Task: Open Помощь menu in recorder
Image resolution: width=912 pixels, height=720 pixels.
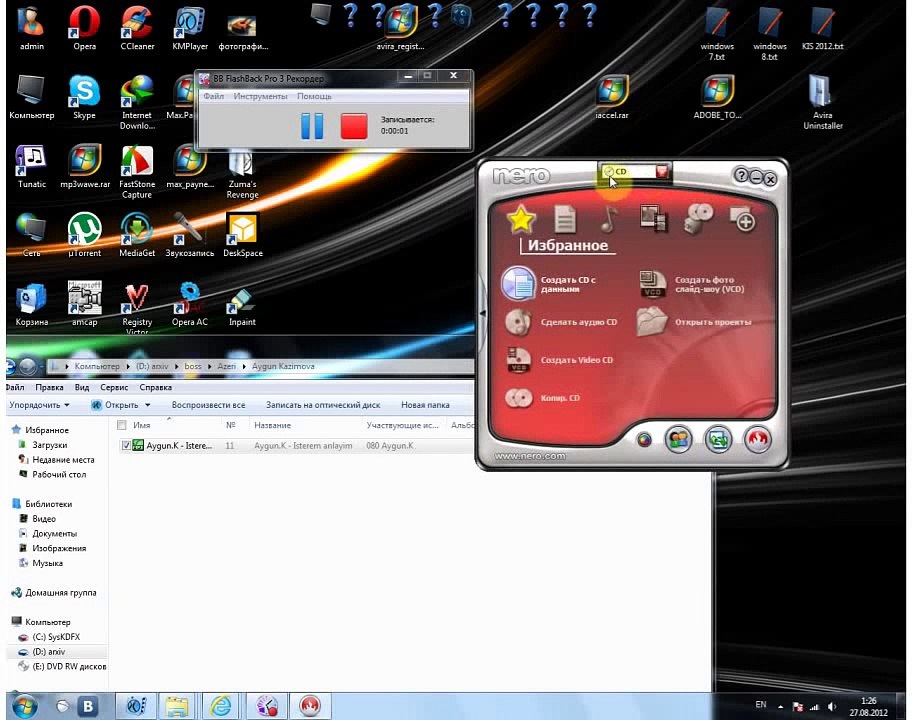Action: click(x=314, y=96)
